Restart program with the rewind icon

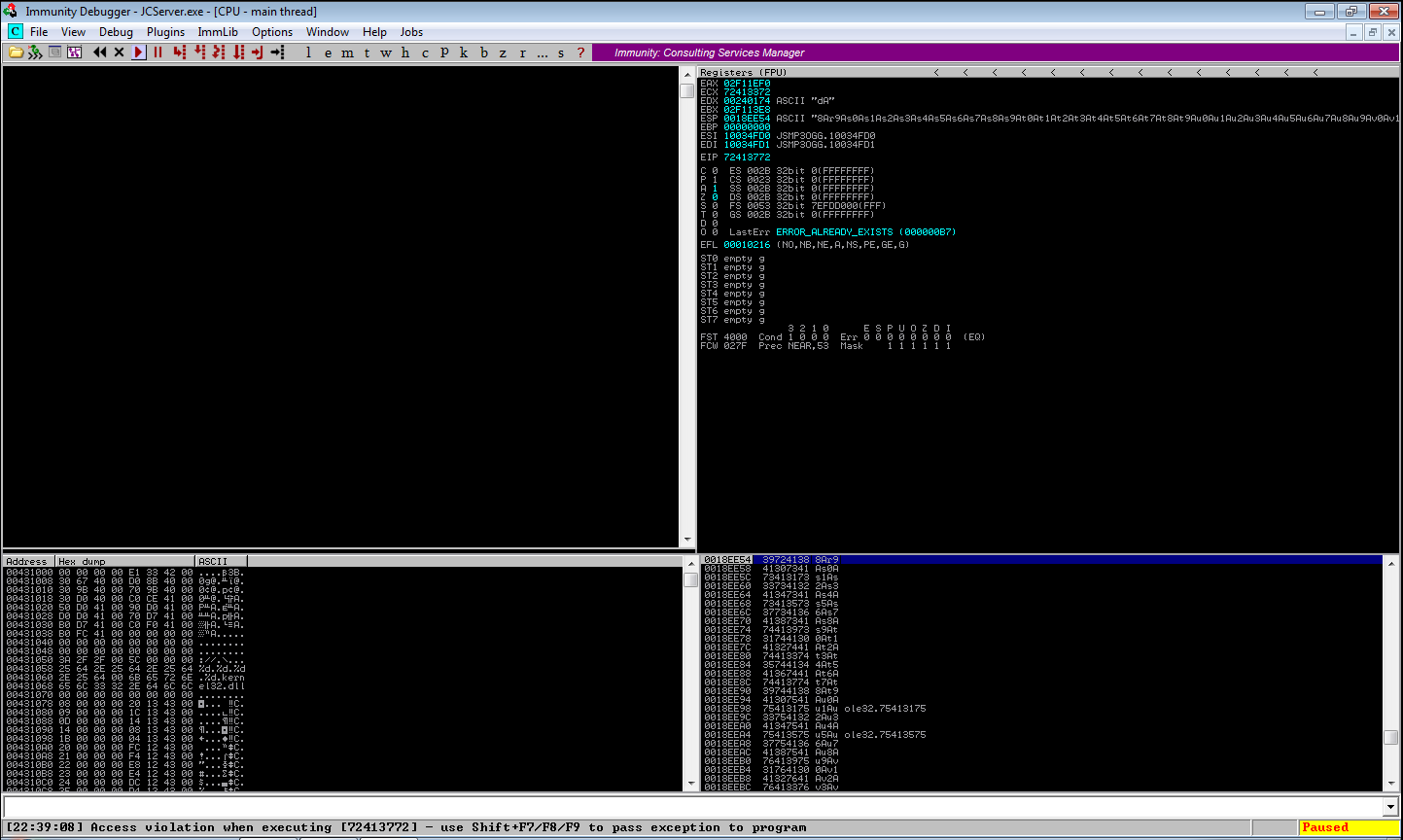point(99,52)
